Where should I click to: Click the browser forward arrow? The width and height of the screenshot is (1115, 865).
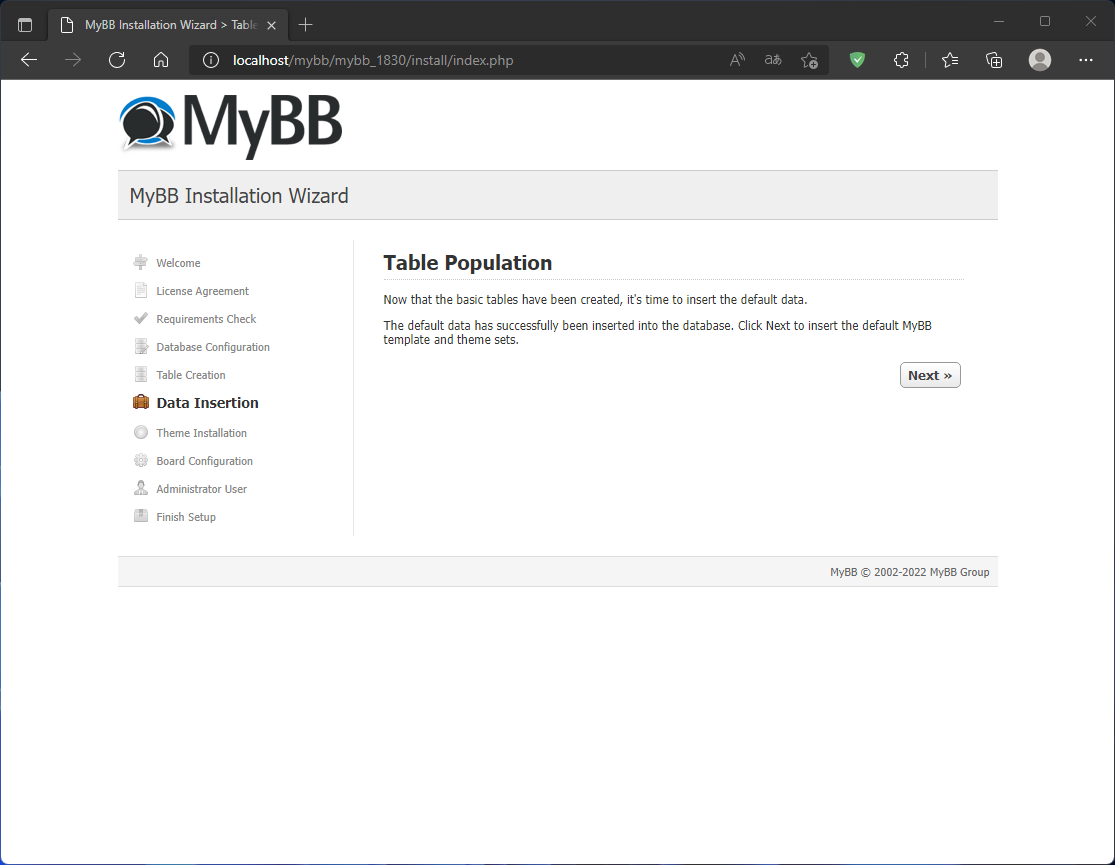pyautogui.click(x=73, y=60)
